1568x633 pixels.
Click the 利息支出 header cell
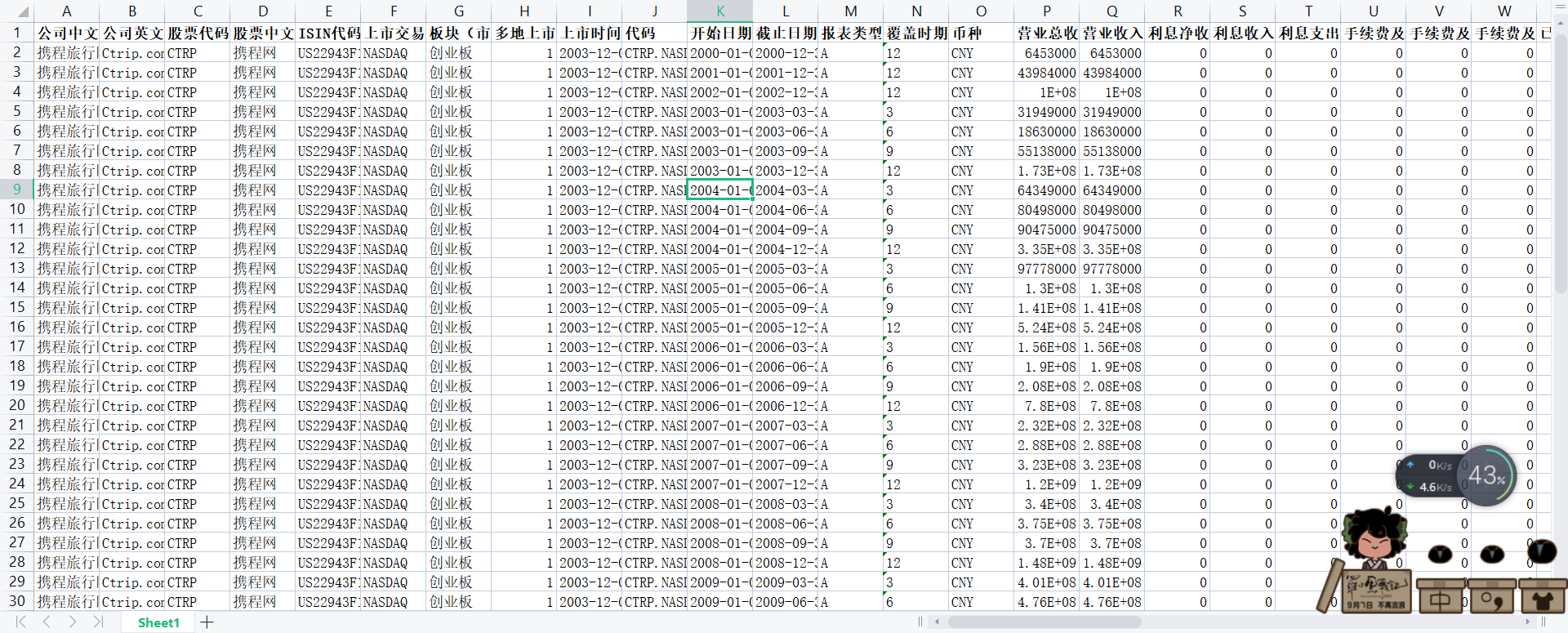point(1308,33)
